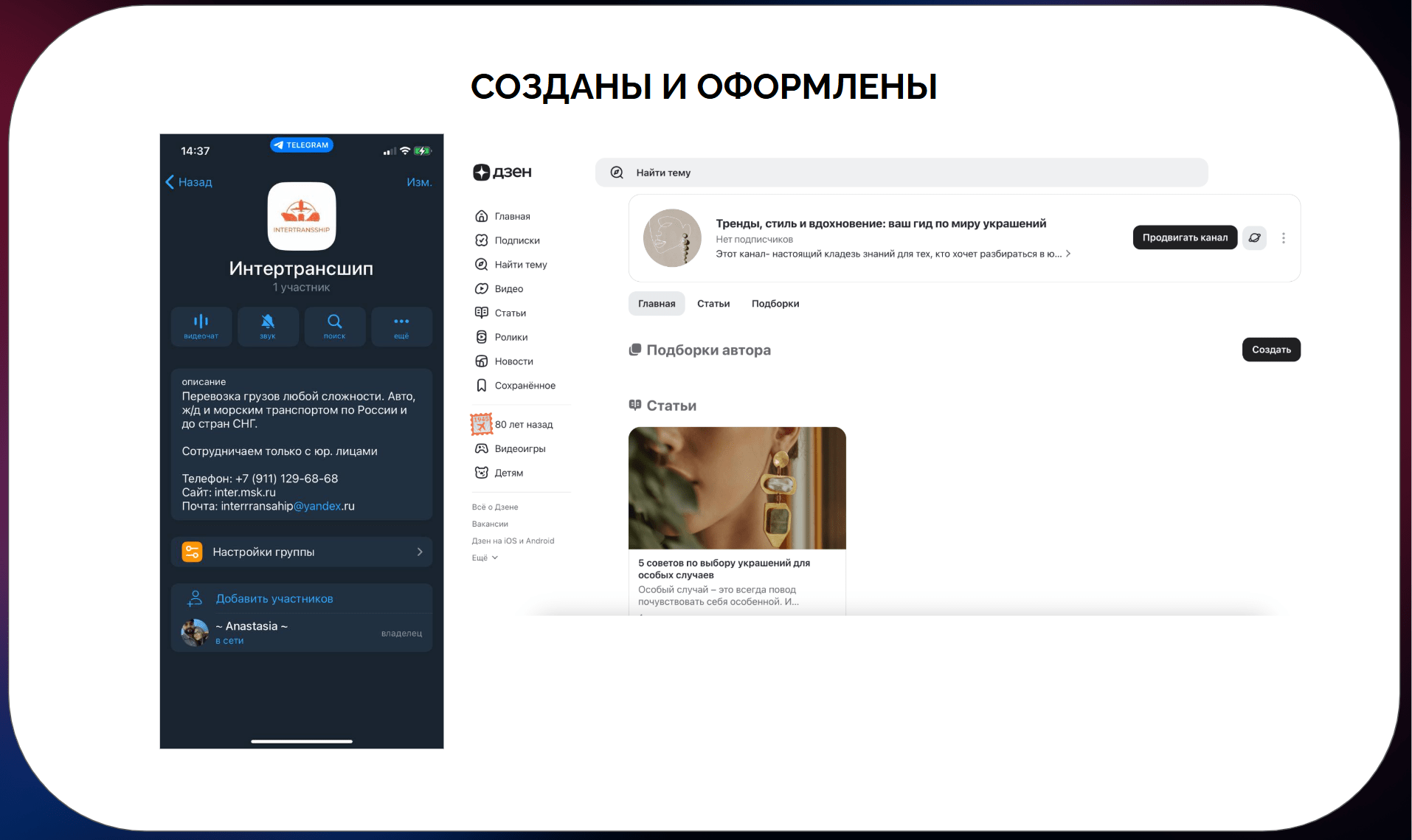The image size is (1412, 840).
Task: Click the Дзен logo
Action: (502, 173)
